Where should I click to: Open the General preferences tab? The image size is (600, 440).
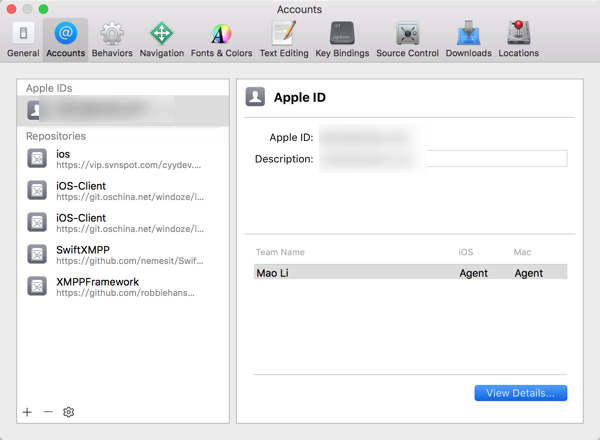tap(23, 40)
